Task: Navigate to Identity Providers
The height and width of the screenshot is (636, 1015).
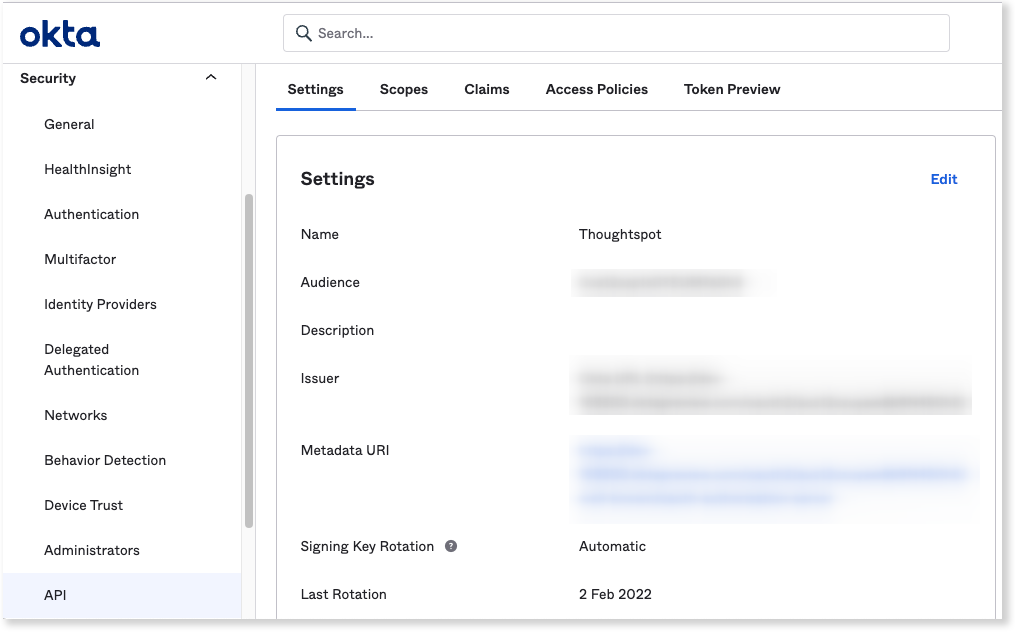Action: [100, 304]
